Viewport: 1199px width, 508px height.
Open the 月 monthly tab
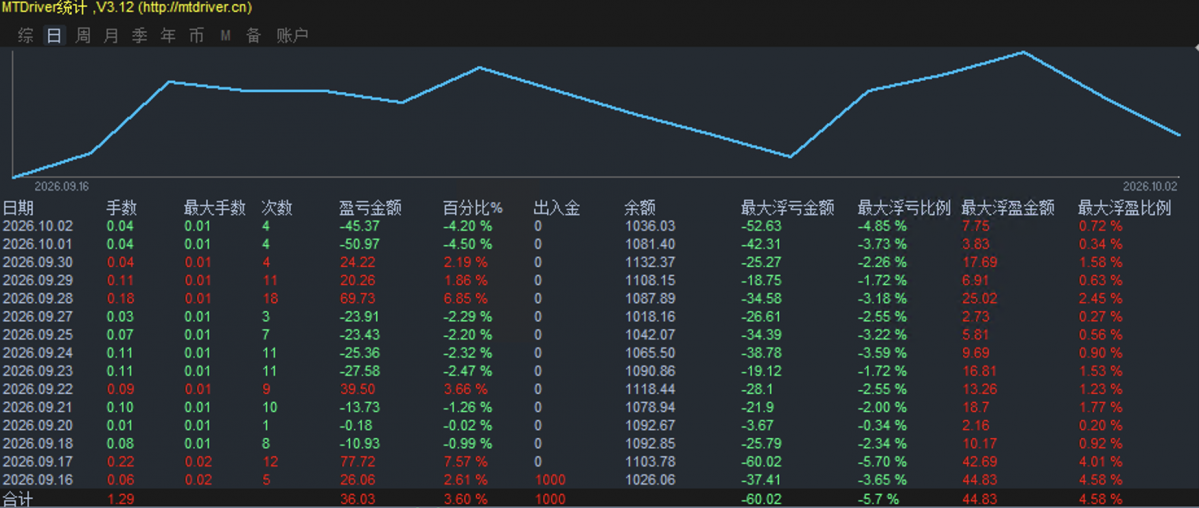(112, 35)
